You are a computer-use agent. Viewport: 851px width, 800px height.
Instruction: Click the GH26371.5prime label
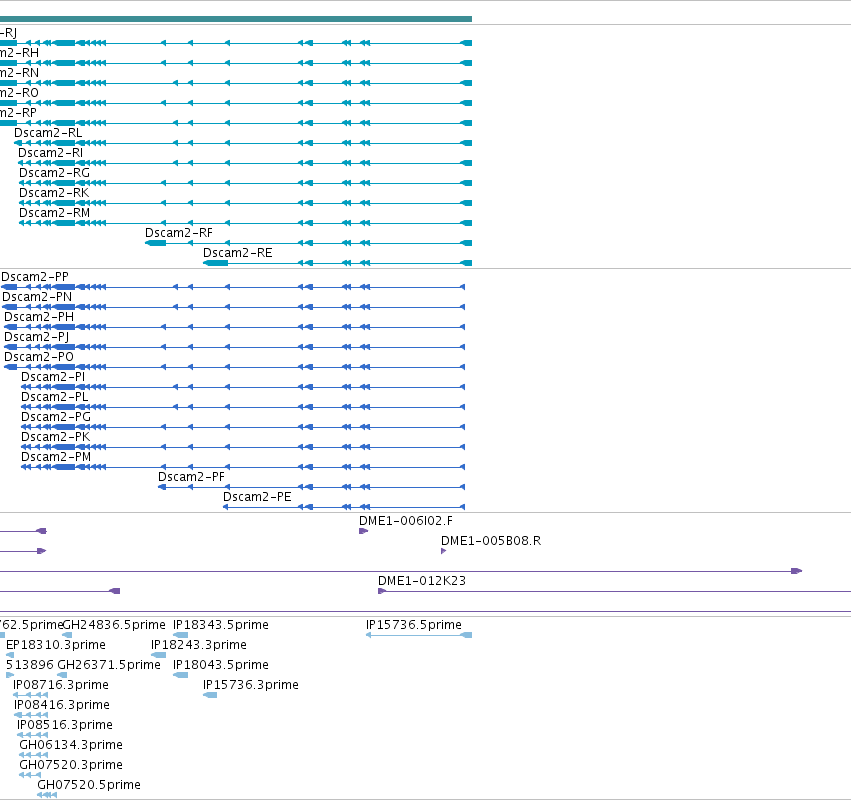tap(109, 666)
